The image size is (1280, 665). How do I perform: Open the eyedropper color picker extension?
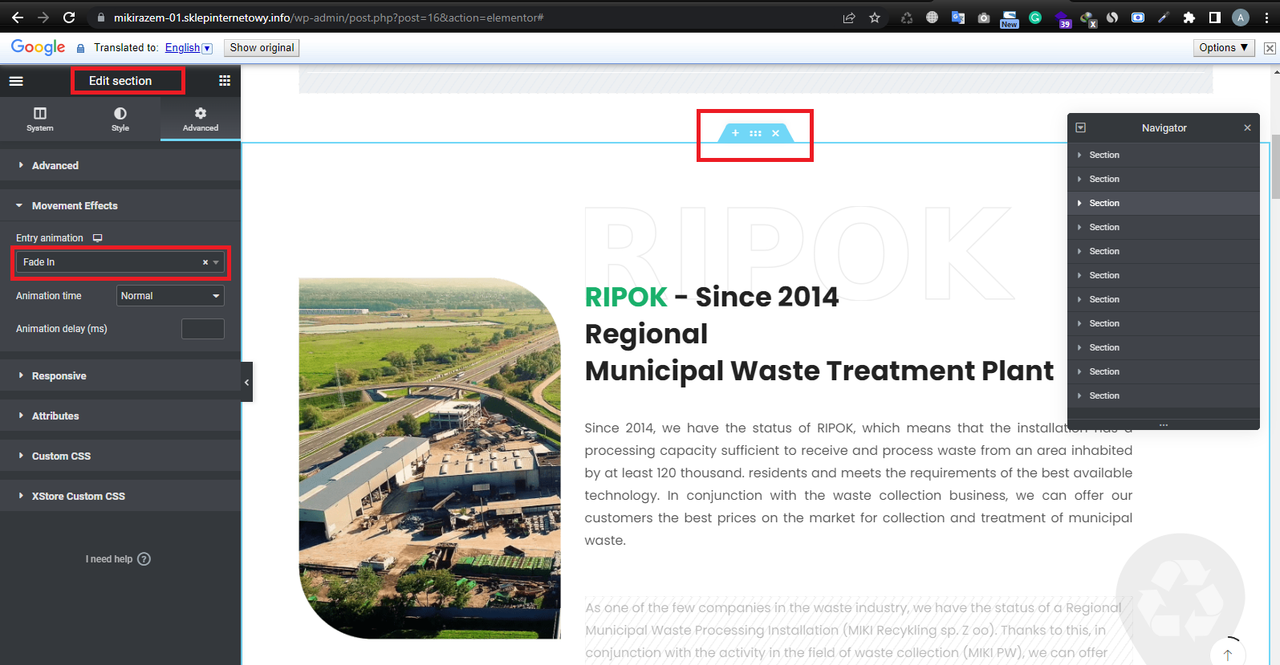pos(1163,17)
